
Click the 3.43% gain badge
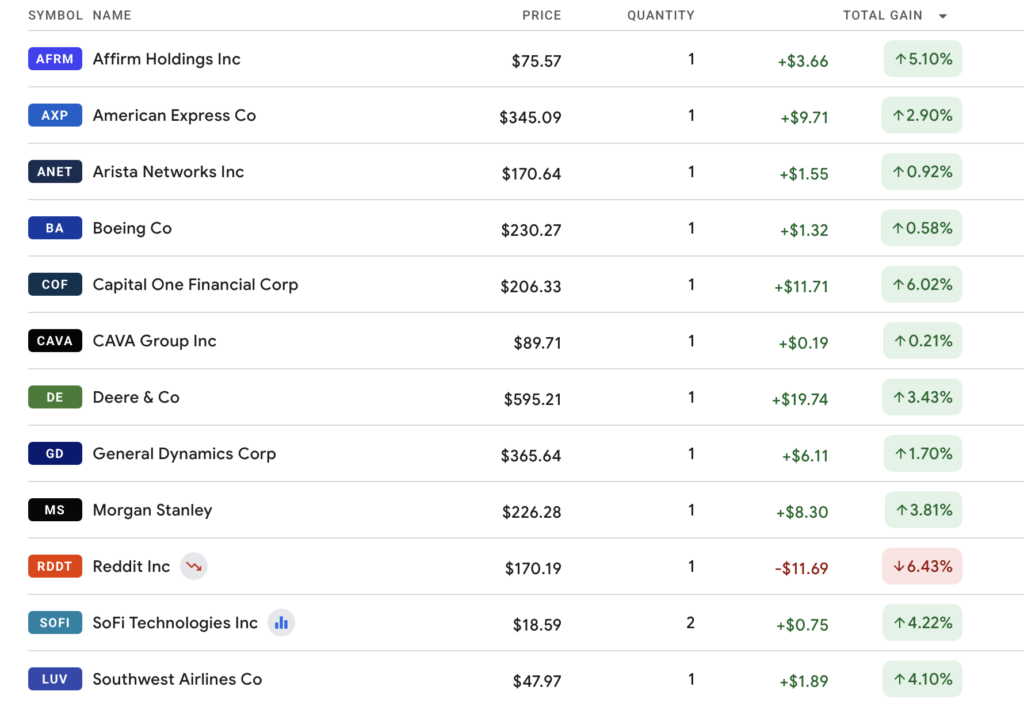922,397
